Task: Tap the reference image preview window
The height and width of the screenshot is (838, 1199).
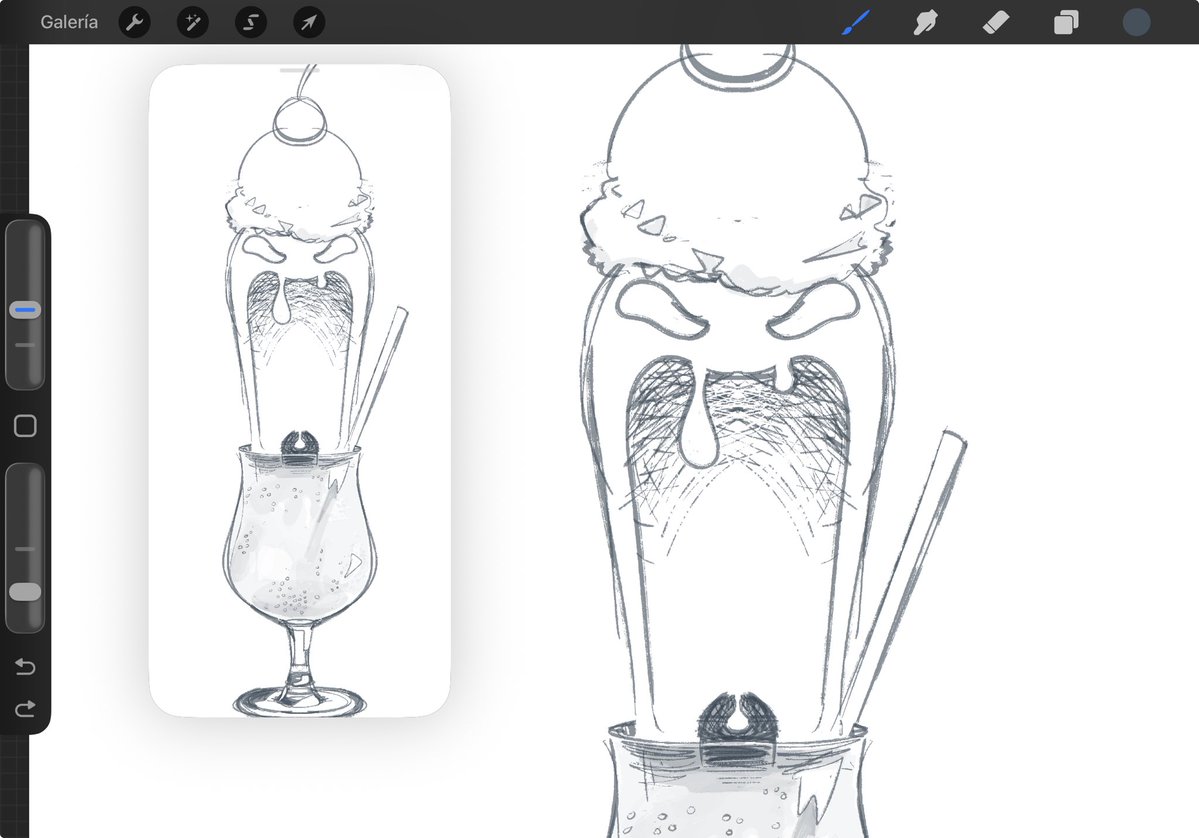Action: coord(300,391)
